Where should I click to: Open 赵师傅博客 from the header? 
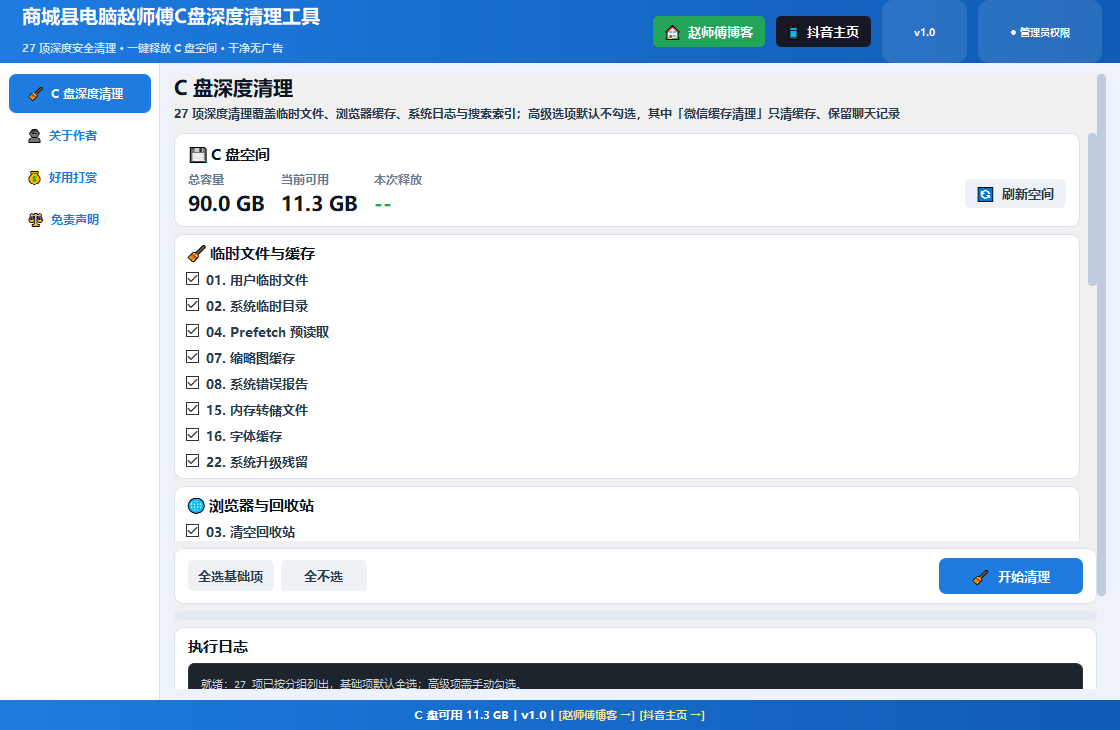(709, 32)
